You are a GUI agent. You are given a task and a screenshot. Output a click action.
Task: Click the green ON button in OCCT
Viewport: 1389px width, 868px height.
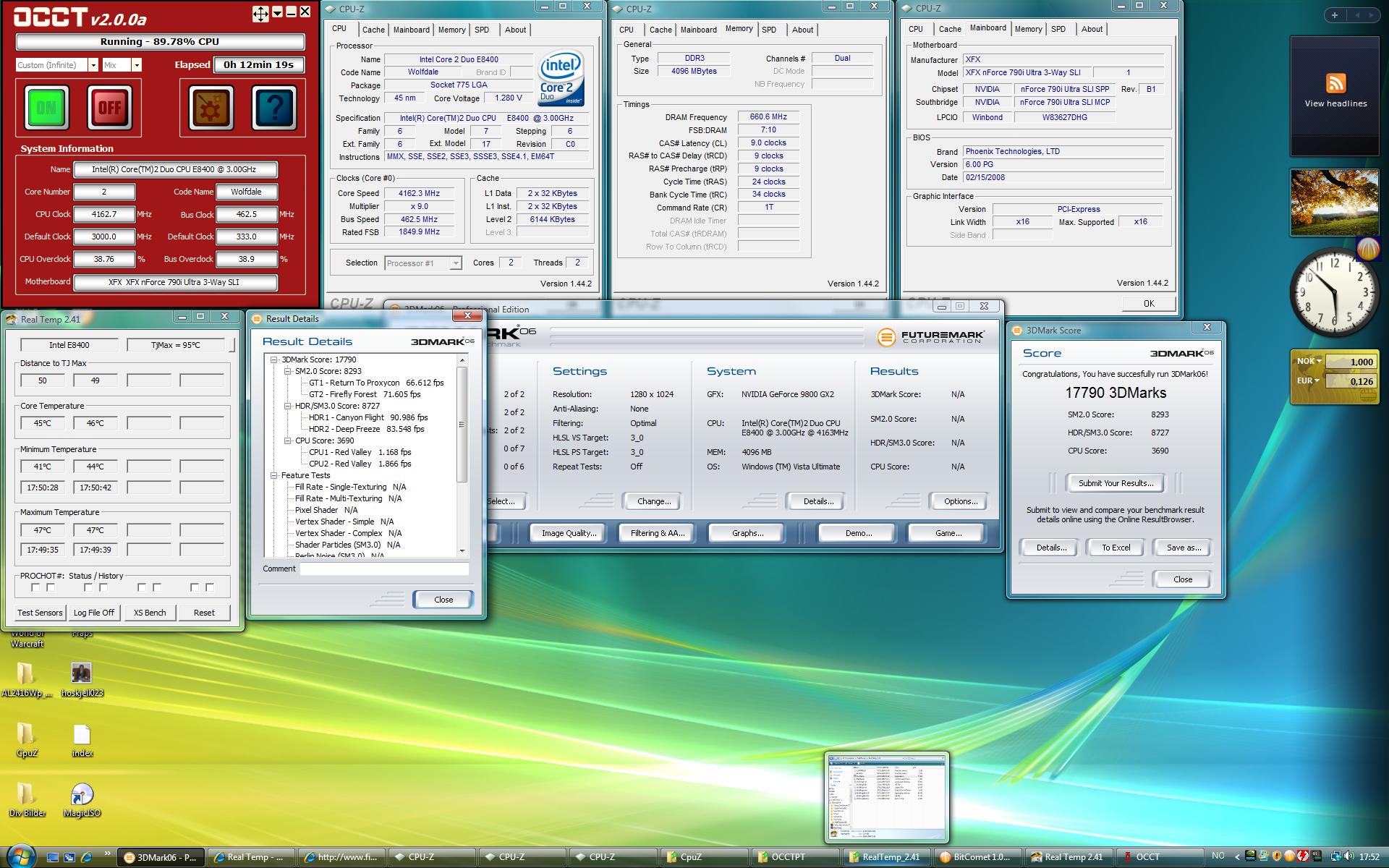46,107
